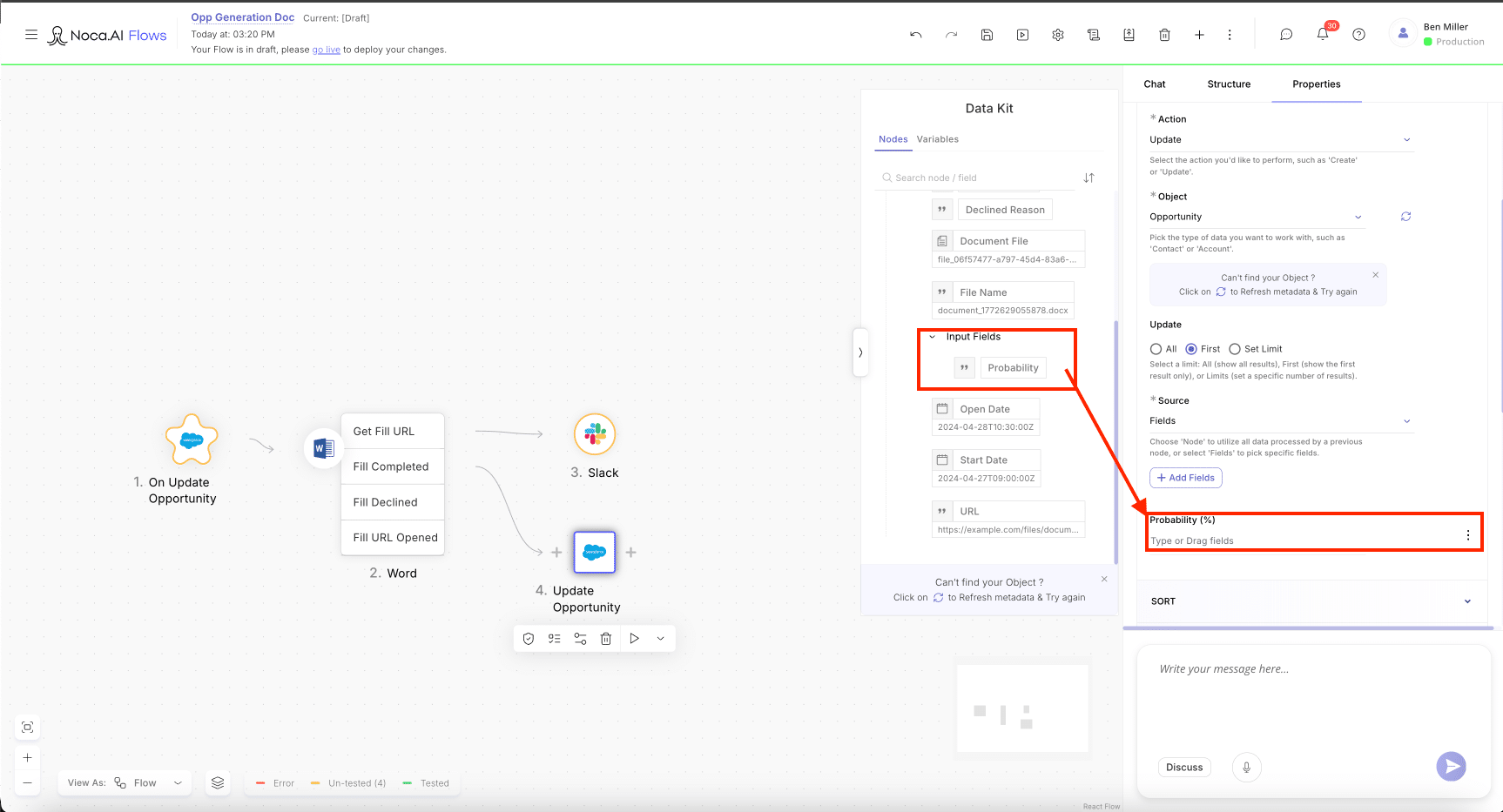Click the go live link
This screenshot has height=812, width=1503.
[327, 50]
